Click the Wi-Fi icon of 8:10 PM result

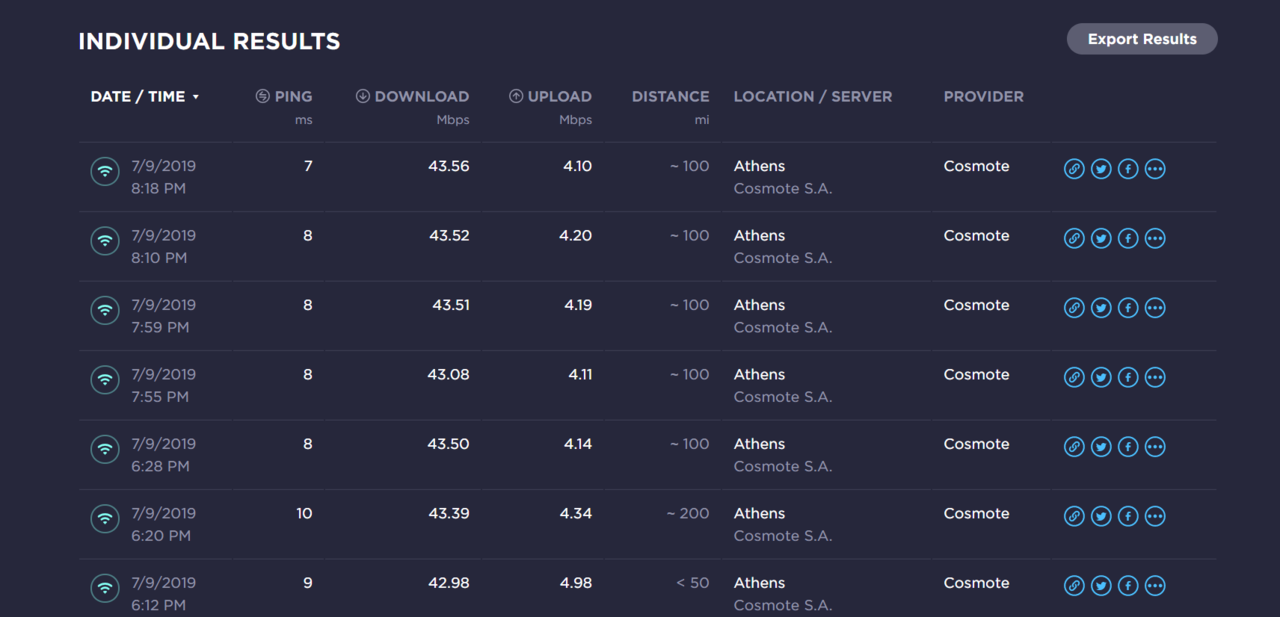[x=105, y=240]
